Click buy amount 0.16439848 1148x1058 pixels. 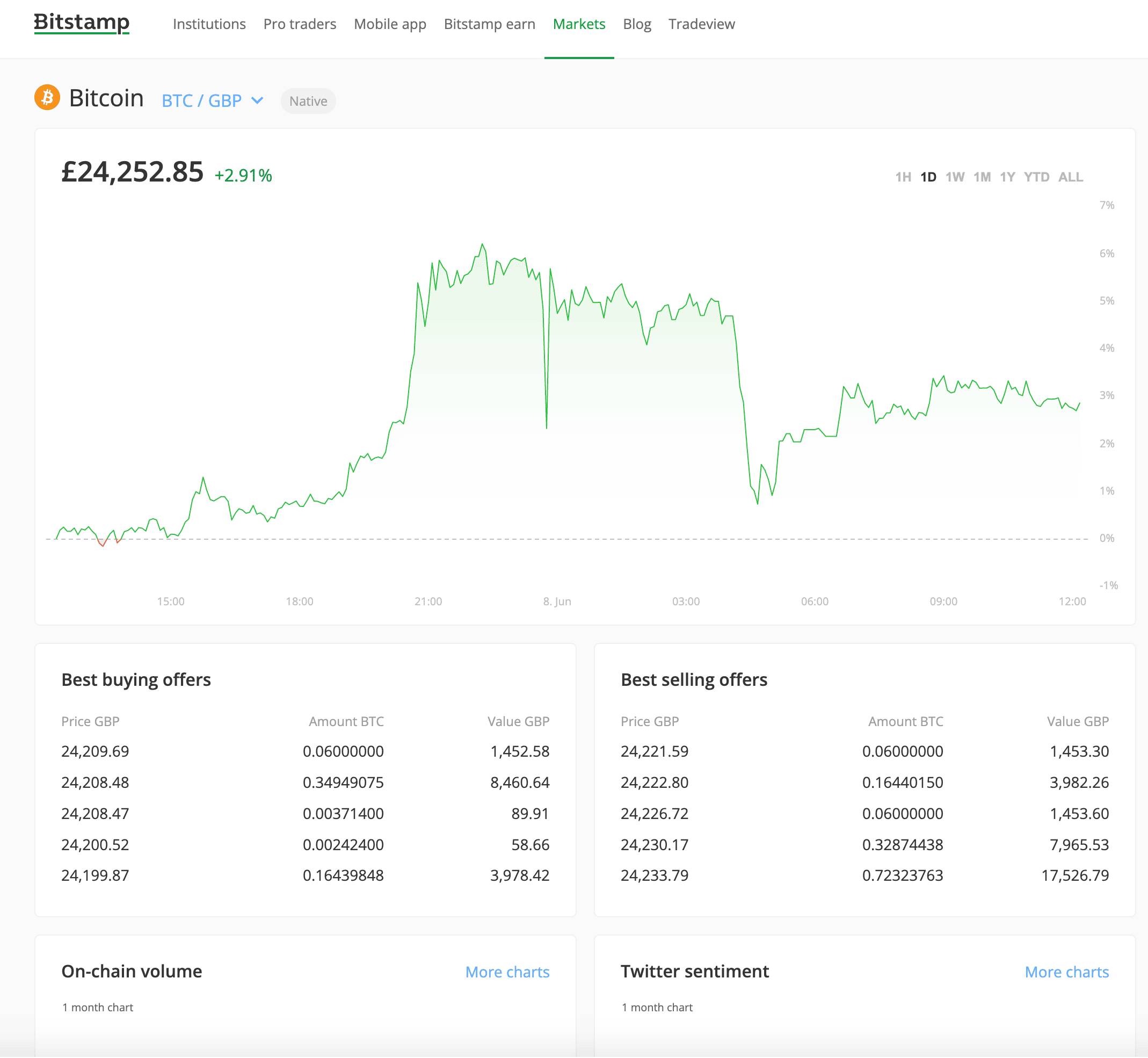click(x=343, y=875)
